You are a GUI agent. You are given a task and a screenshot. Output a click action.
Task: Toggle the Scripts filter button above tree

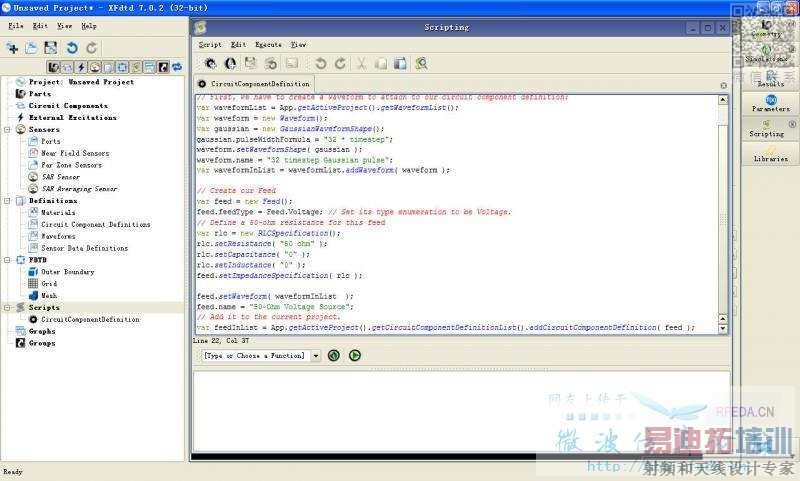[x=136, y=67]
